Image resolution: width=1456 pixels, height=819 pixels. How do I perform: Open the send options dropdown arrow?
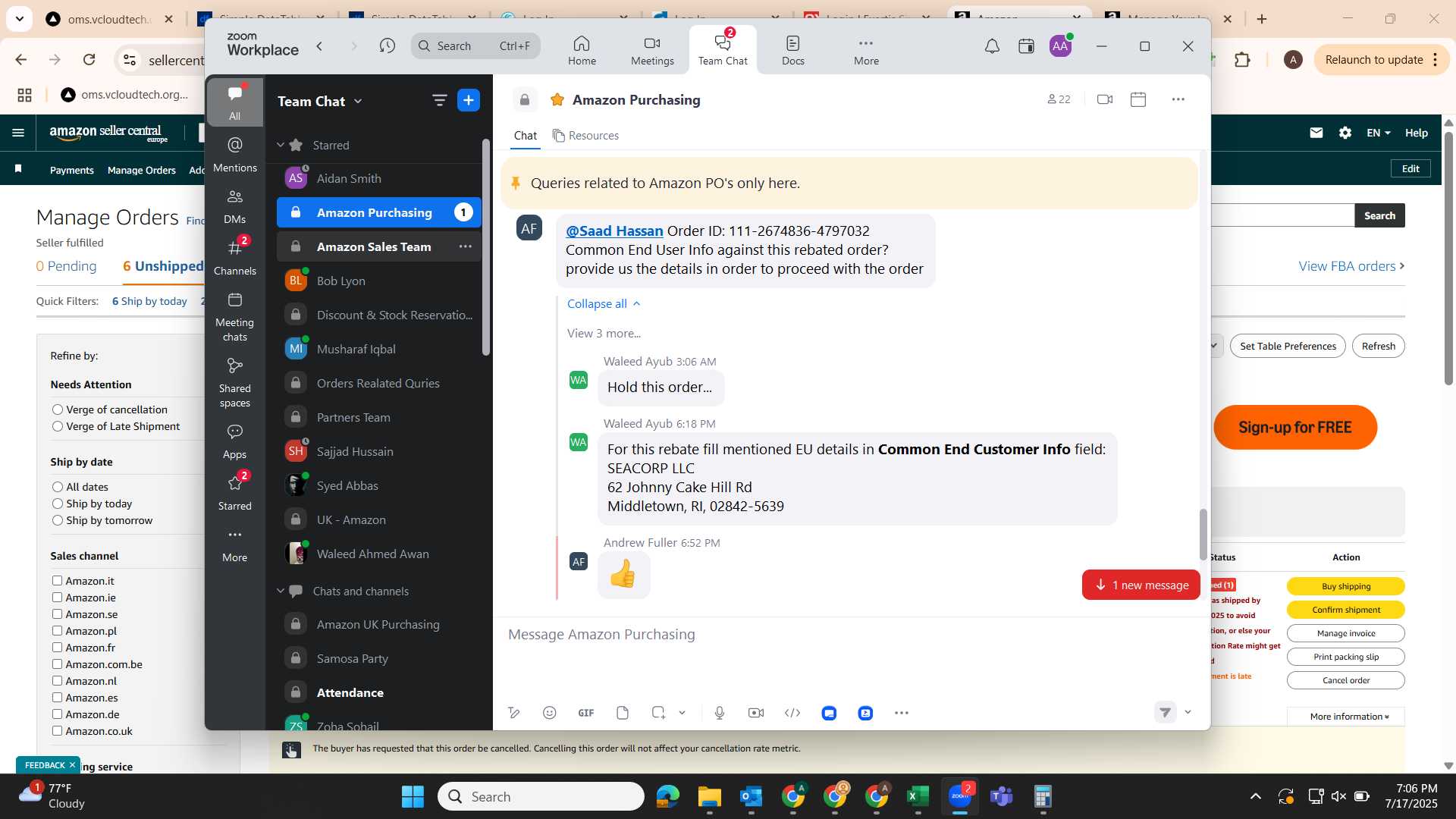[1188, 712]
